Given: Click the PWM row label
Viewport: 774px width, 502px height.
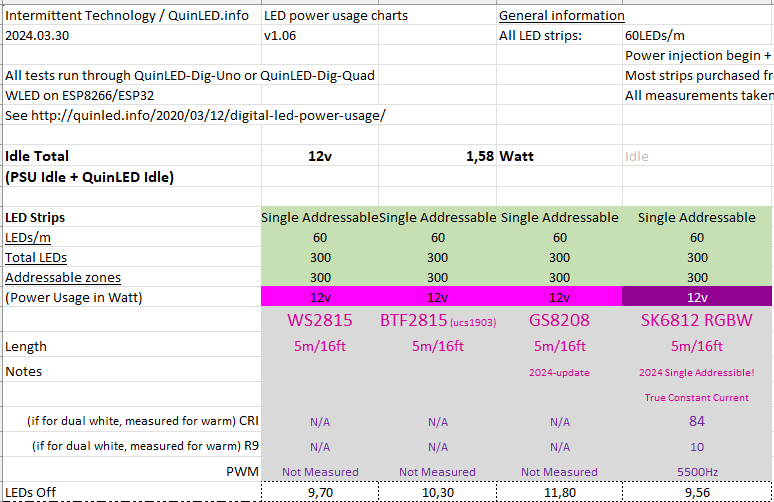Looking at the screenshot, I should point(242,471).
